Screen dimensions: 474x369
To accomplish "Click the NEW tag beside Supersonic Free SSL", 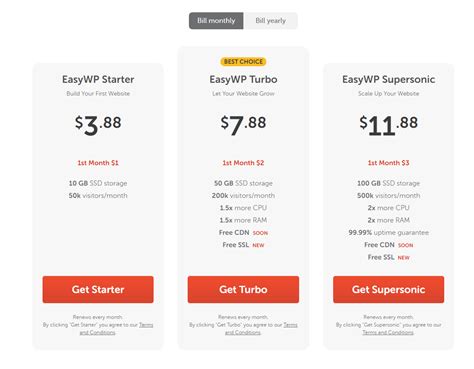I will click(404, 258).
